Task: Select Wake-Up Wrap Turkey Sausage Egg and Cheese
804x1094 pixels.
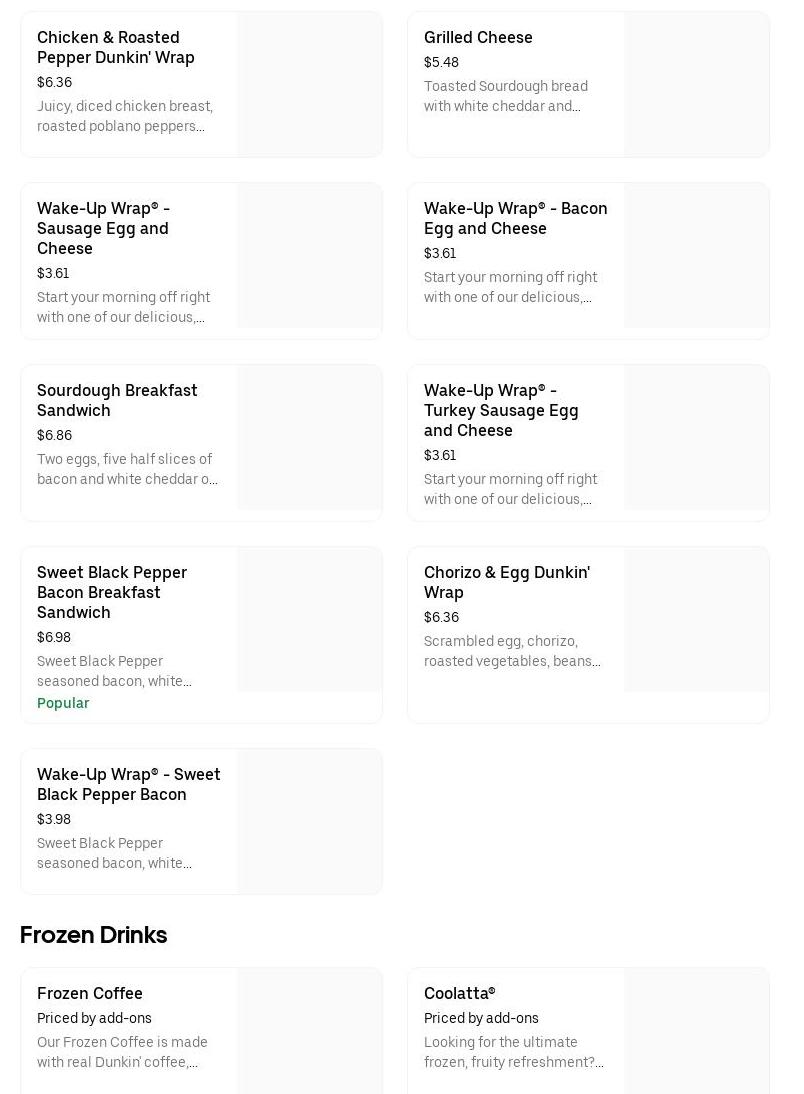Action: (x=501, y=410)
